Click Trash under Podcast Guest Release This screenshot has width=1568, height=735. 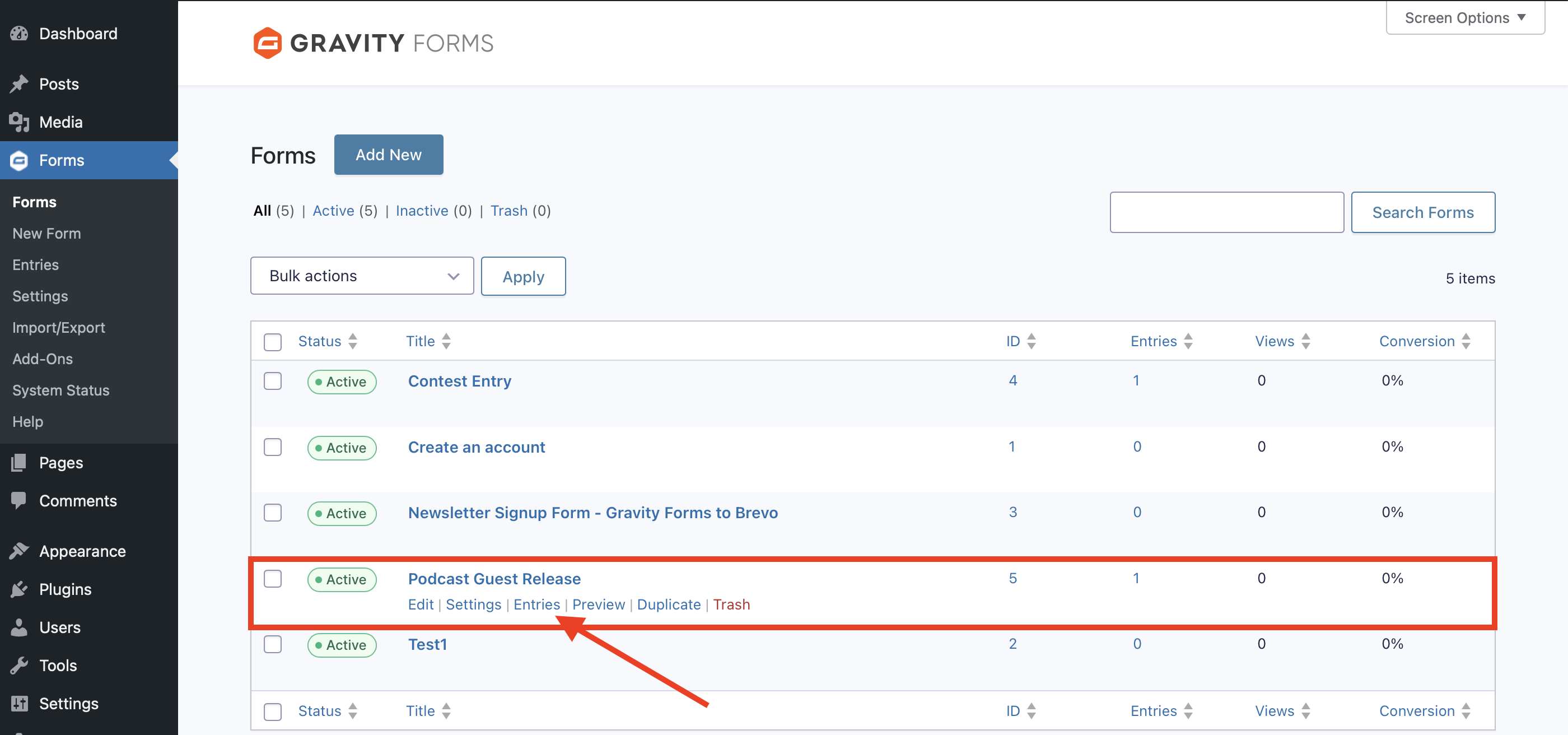pyautogui.click(x=732, y=604)
